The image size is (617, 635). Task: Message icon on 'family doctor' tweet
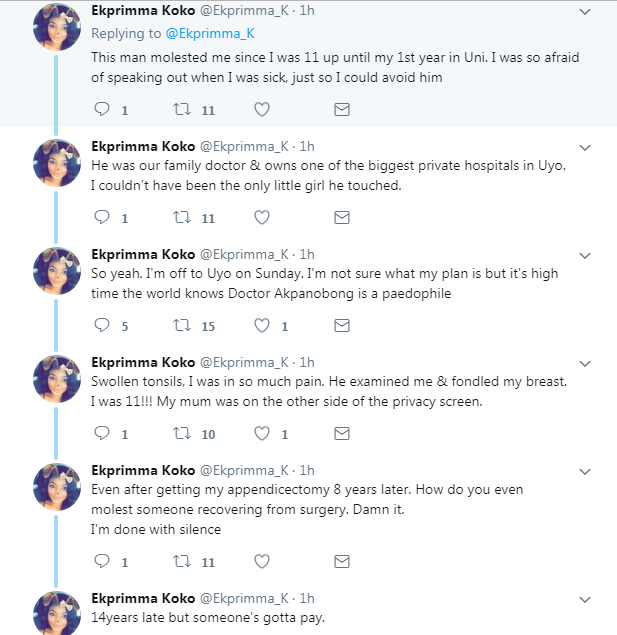[341, 216]
